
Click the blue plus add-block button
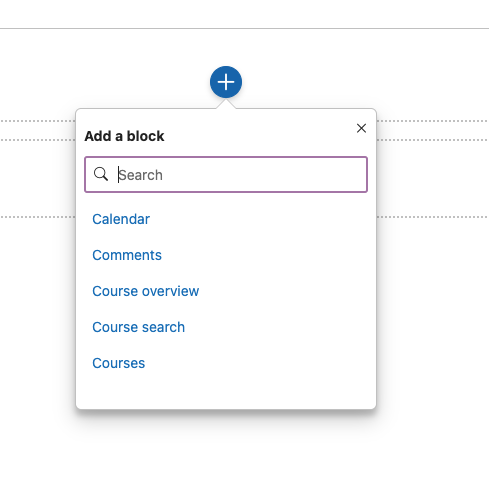click(226, 82)
